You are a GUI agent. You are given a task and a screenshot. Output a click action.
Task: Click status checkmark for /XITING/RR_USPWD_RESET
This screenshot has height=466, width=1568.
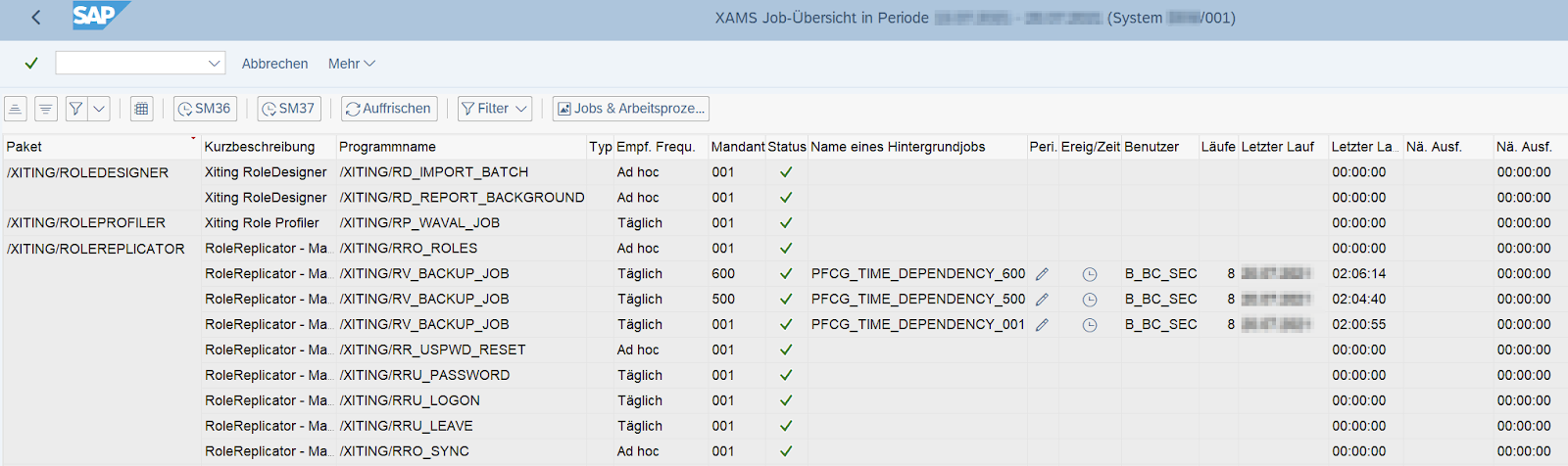(786, 350)
